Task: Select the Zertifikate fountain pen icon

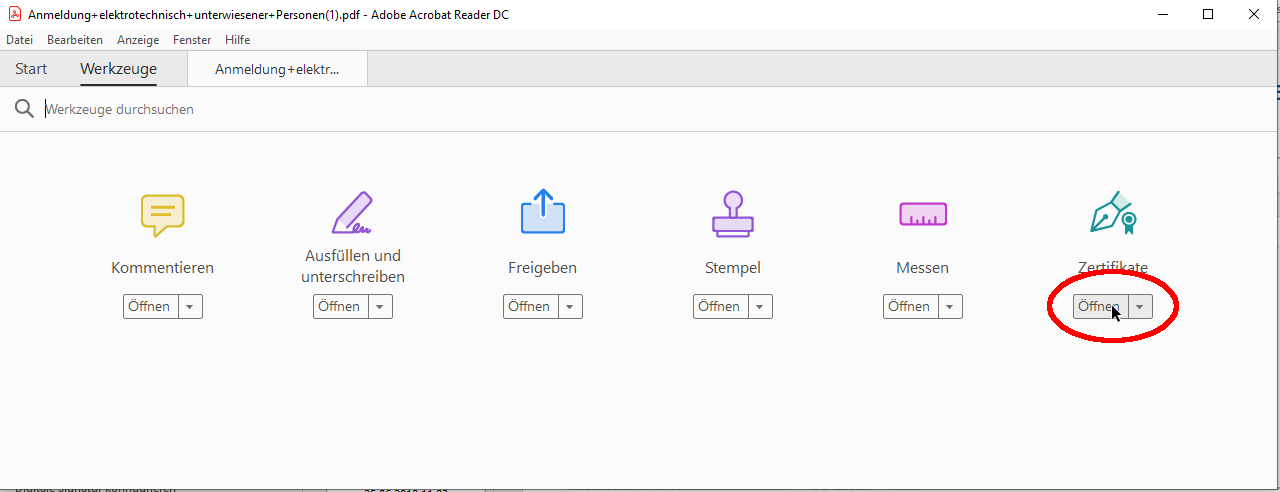Action: [x=1112, y=213]
